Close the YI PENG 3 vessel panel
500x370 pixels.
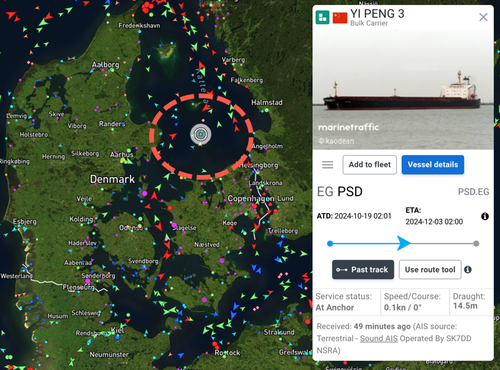pos(483,17)
